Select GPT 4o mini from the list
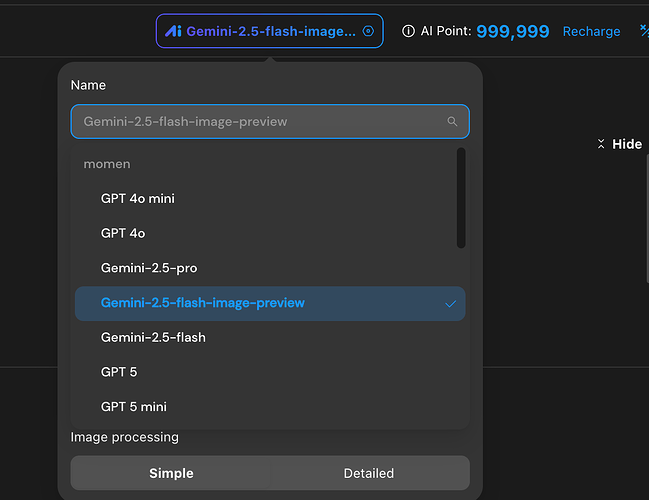 pos(138,198)
